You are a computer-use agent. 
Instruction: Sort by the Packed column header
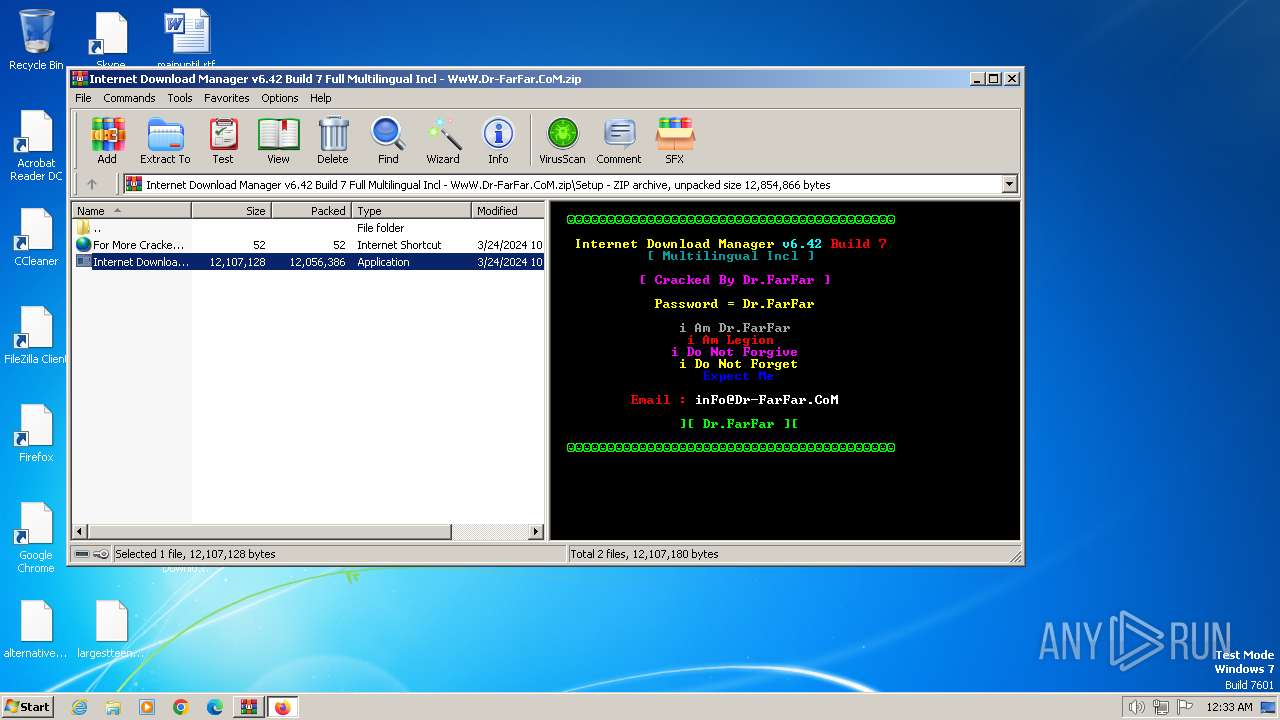pyautogui.click(x=311, y=211)
